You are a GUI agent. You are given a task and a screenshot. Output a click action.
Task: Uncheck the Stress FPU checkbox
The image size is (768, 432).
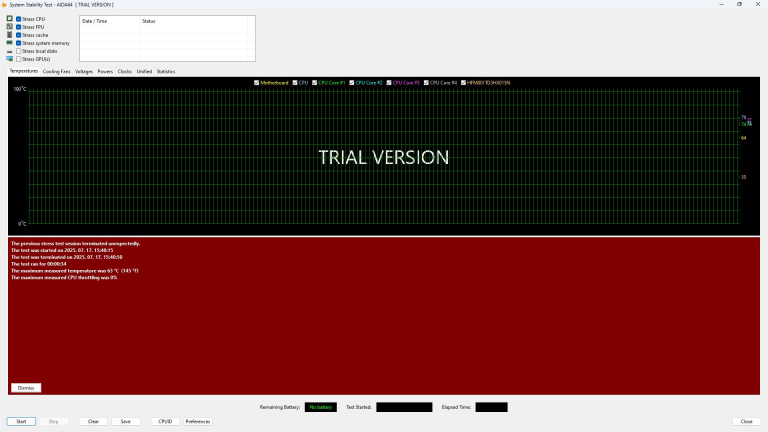[x=19, y=27]
